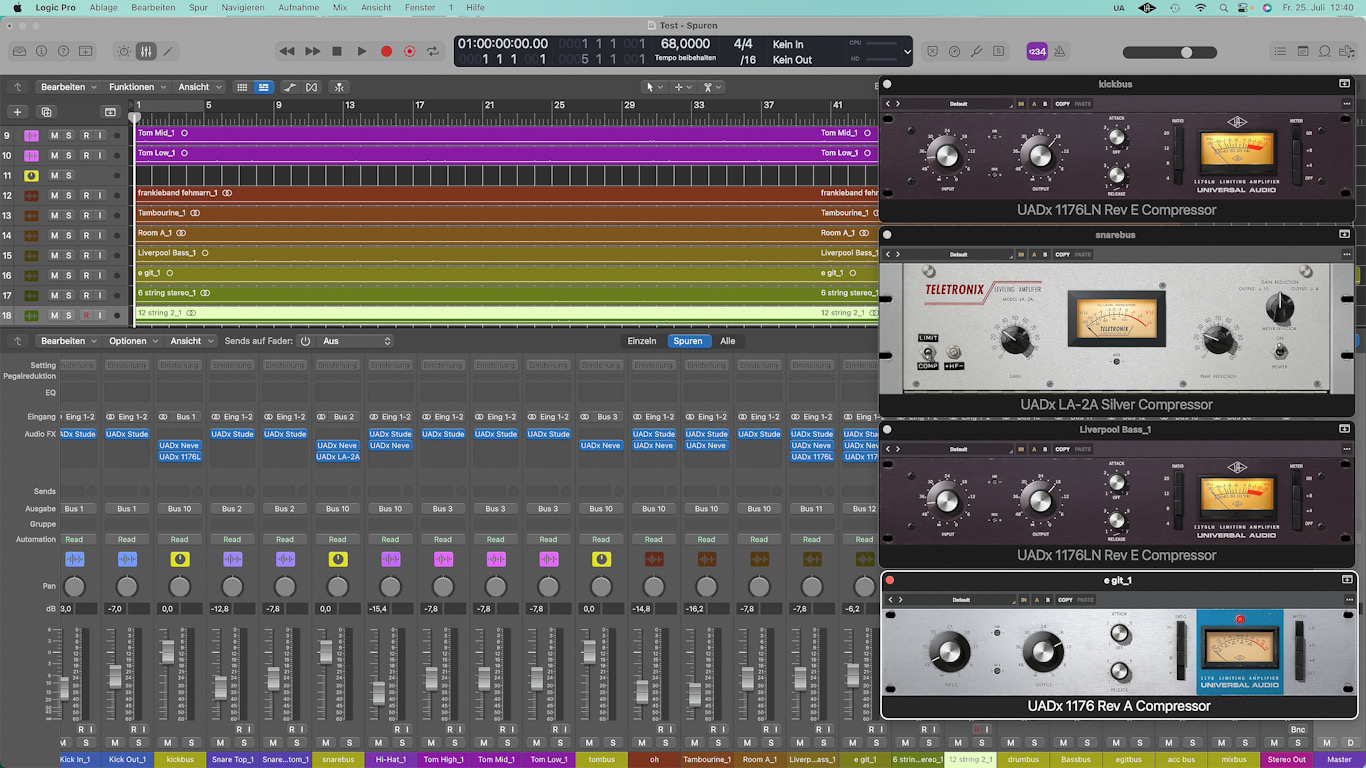1366x768 pixels.
Task: Toggle Show Automation button in Tracks area
Action: pyautogui.click(x=290, y=87)
